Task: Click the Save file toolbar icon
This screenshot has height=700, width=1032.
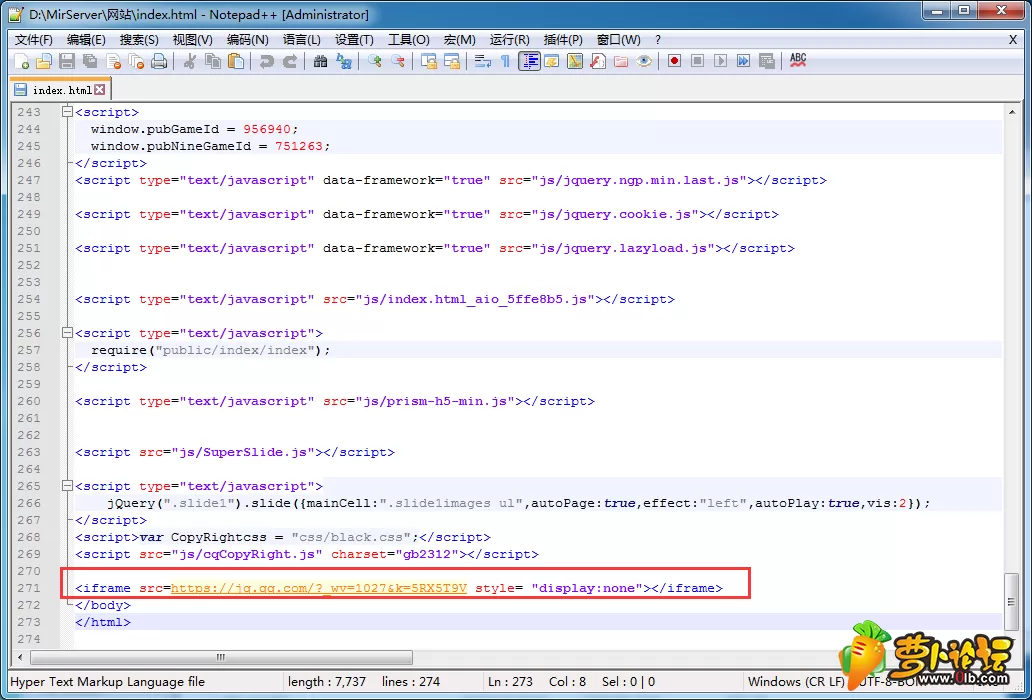Action: 66,61
